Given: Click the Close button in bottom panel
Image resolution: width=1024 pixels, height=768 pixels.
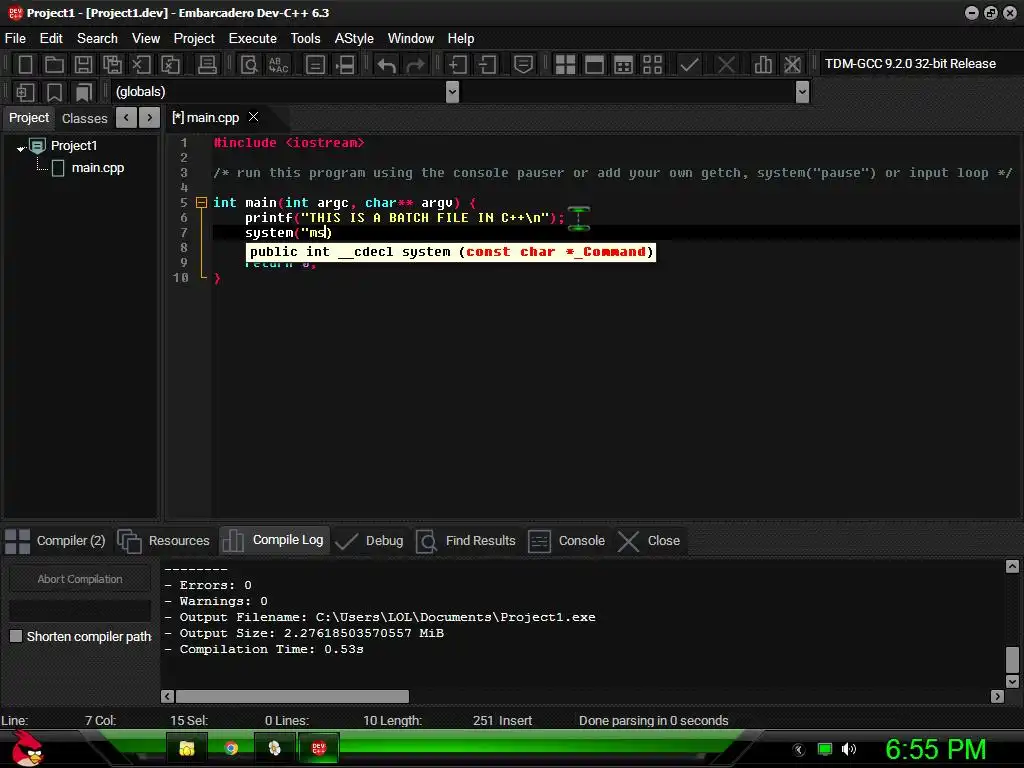Looking at the screenshot, I should point(649,541).
